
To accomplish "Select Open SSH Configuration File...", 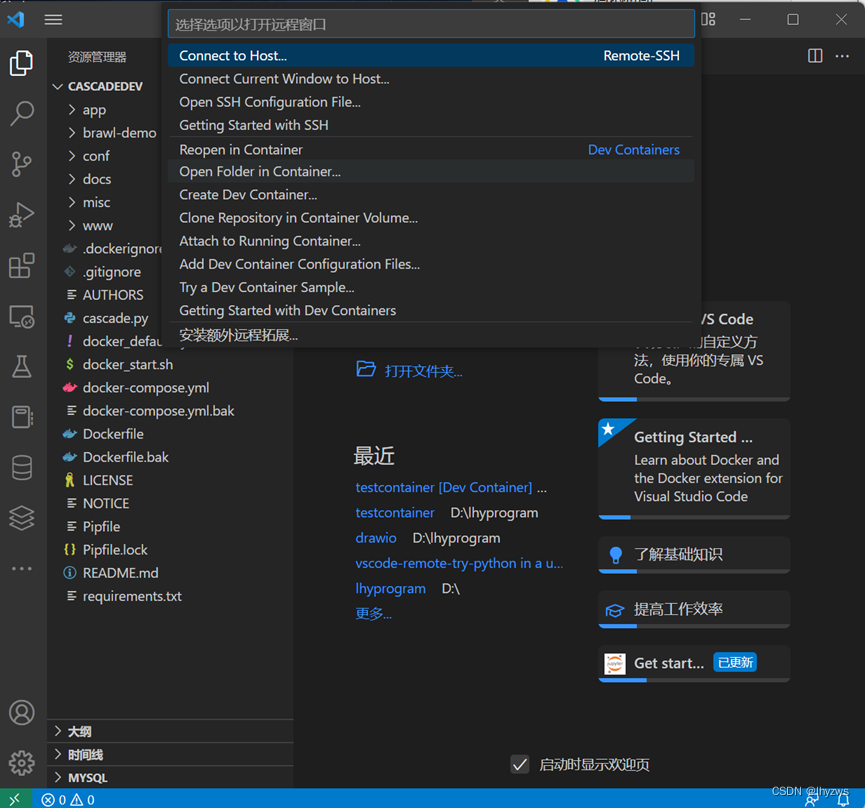I will pos(431,102).
